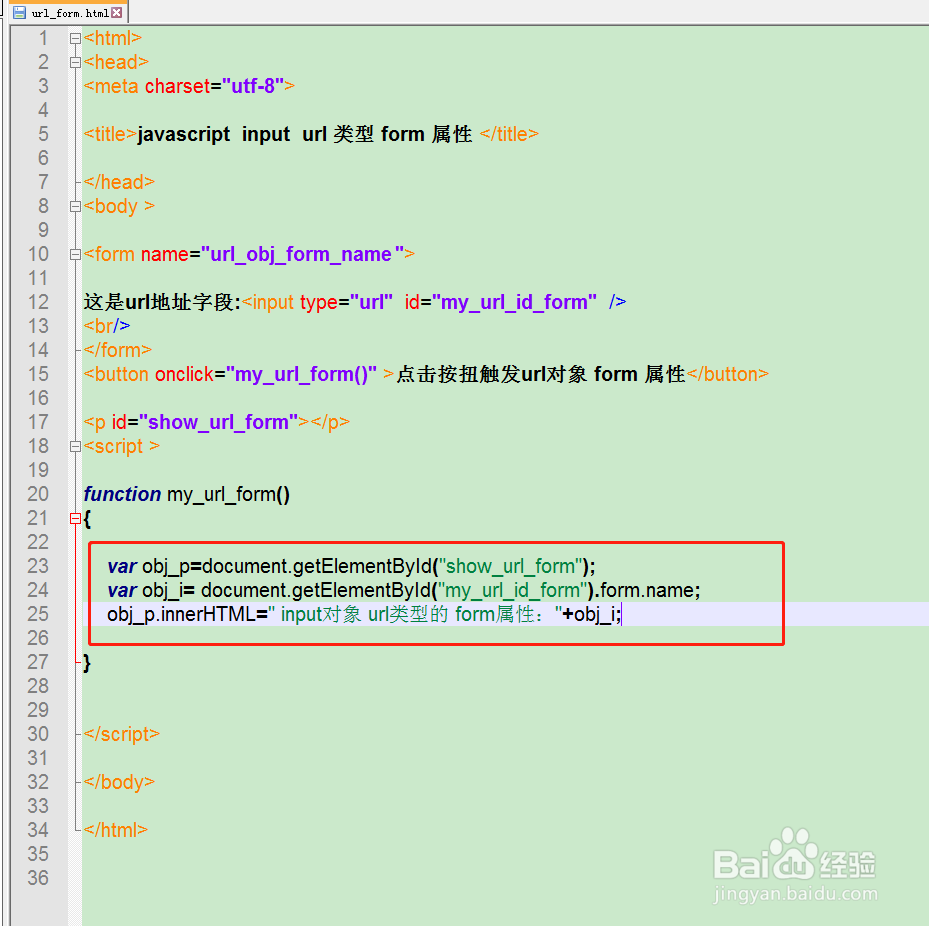Click the closing </button> tag on line 15
This screenshot has width=929, height=926.
coord(728,374)
